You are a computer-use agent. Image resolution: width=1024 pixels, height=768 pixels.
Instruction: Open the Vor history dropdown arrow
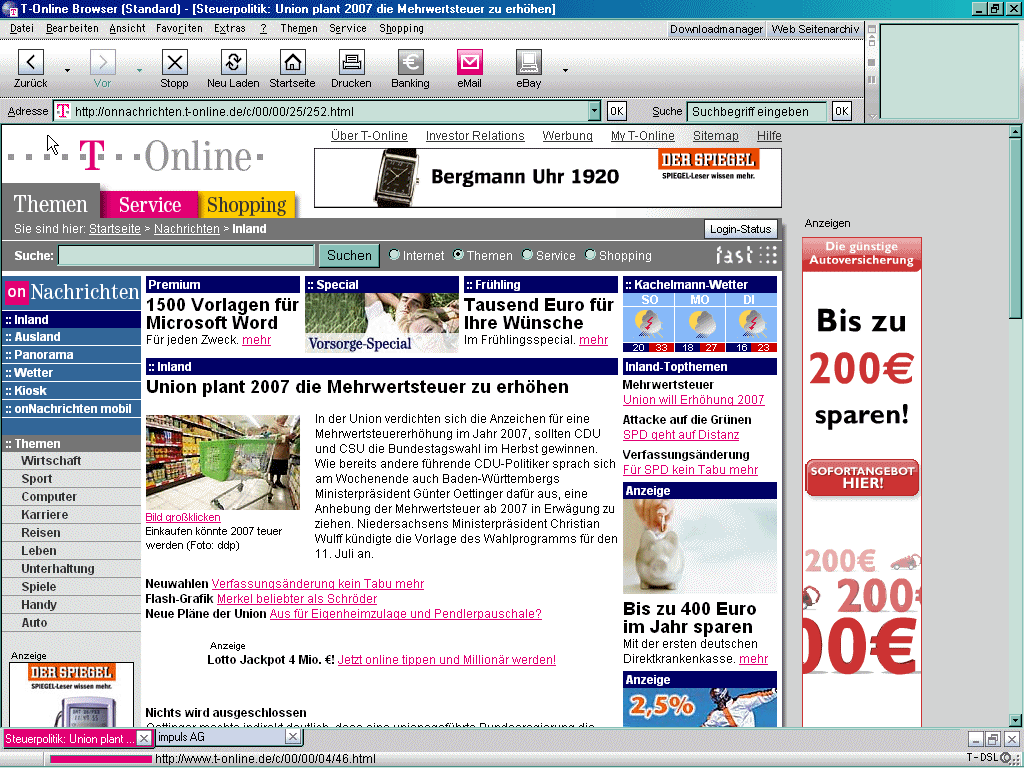point(139,70)
